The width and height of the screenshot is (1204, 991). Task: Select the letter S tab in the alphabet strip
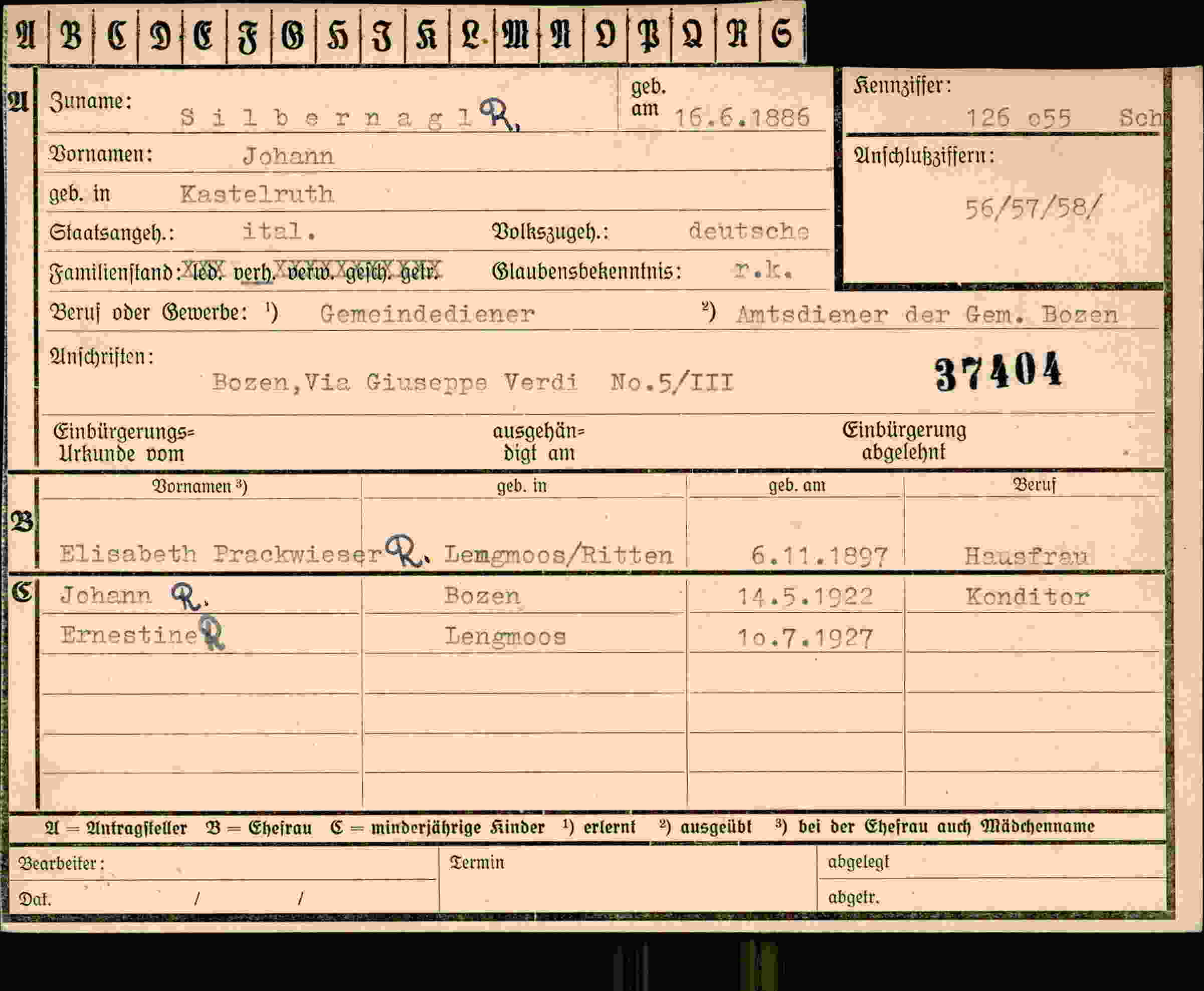point(782,34)
